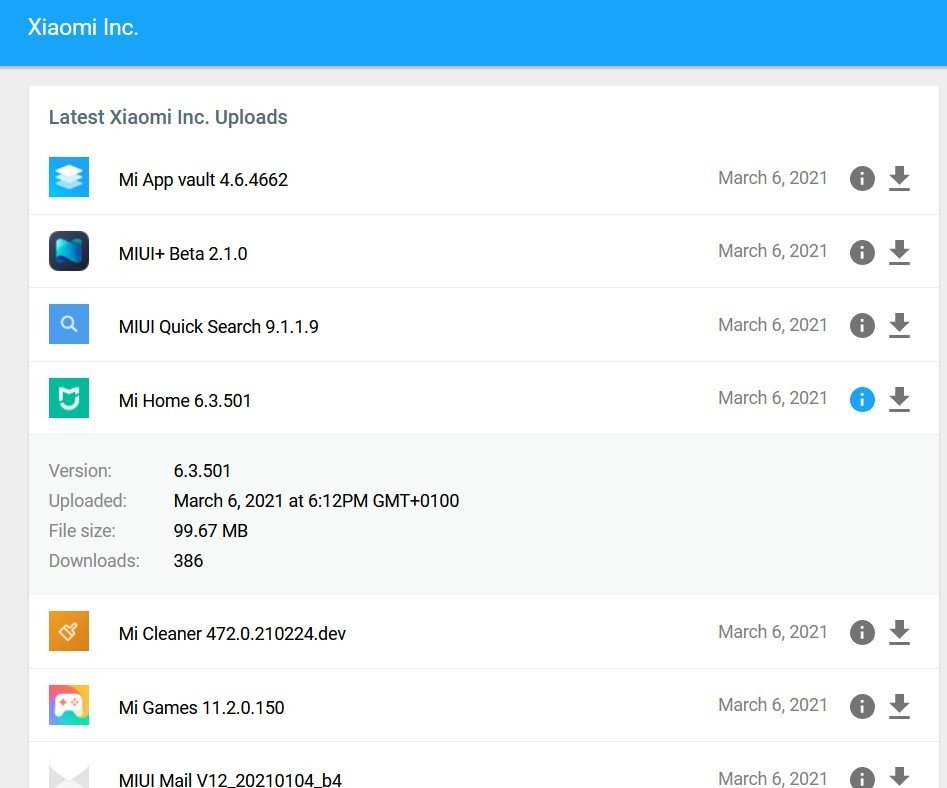
Task: Download Mi Cleaner 472.0.210224.dev
Action: click(899, 632)
